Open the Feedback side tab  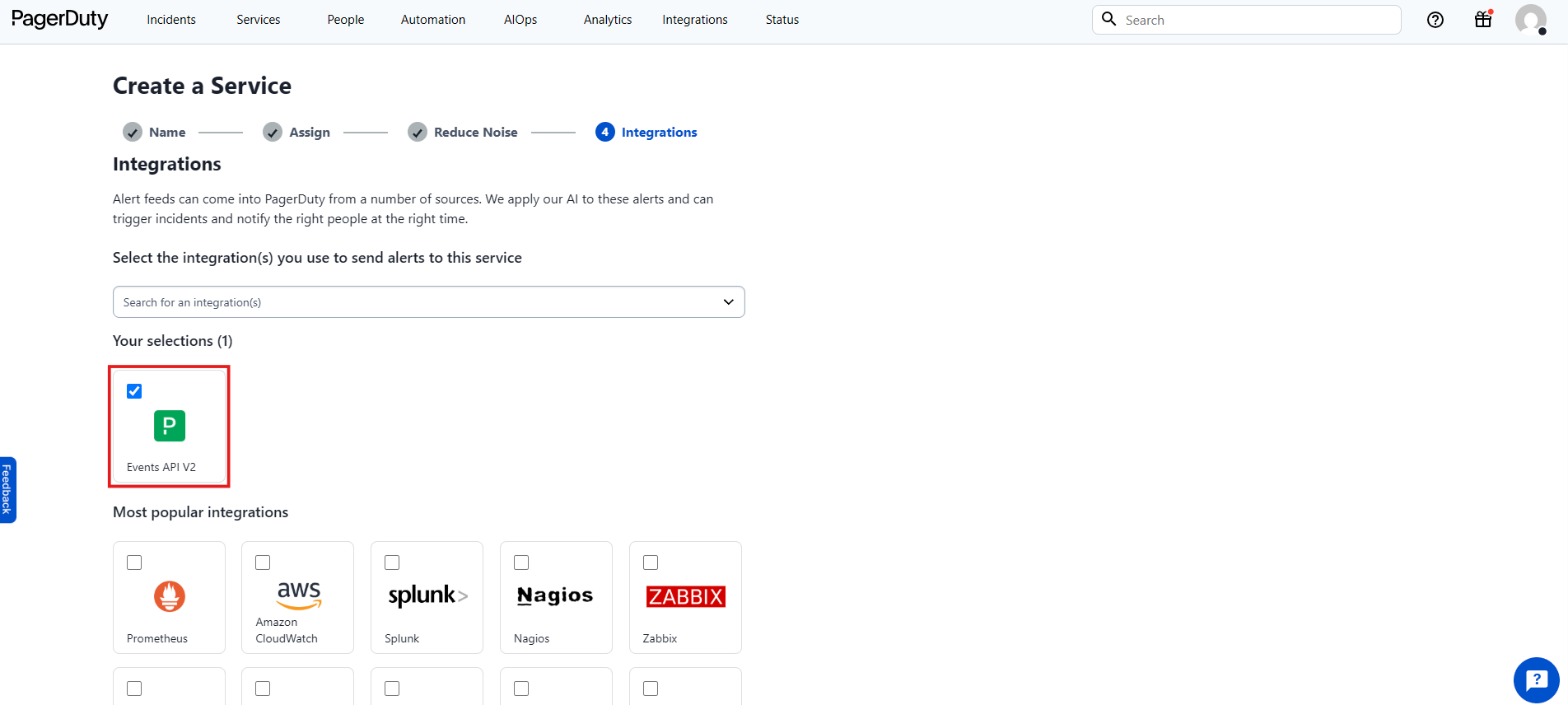pyautogui.click(x=7, y=490)
